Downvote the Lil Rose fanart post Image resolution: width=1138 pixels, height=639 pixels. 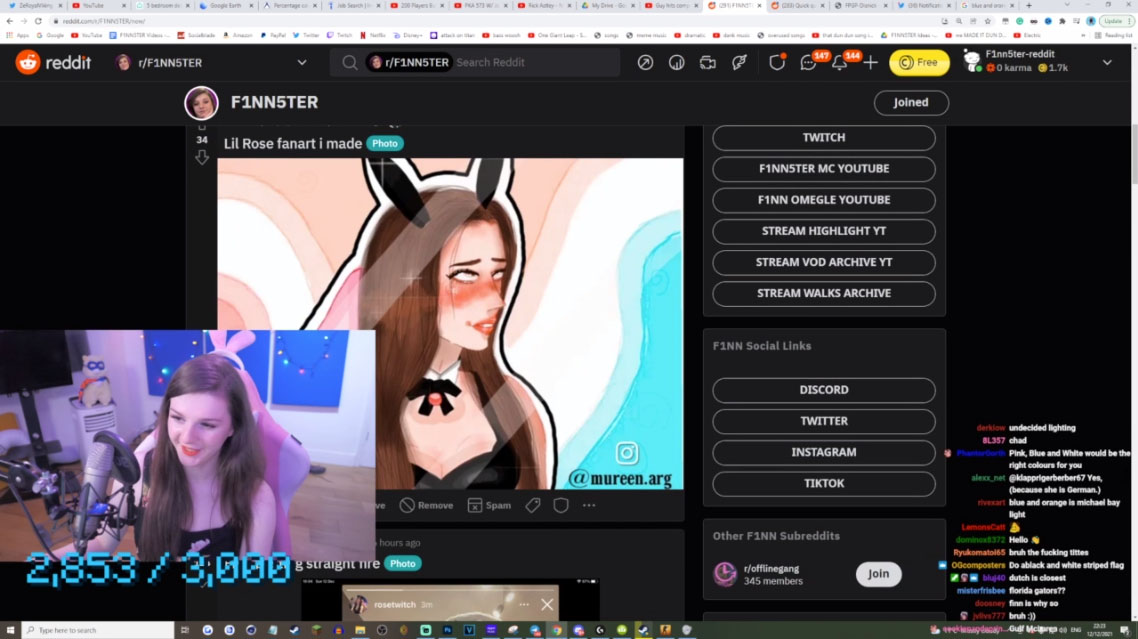click(x=202, y=157)
